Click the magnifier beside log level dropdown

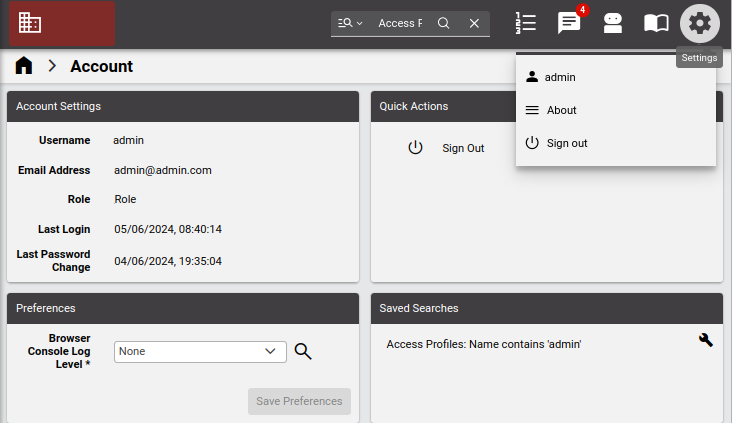(304, 351)
